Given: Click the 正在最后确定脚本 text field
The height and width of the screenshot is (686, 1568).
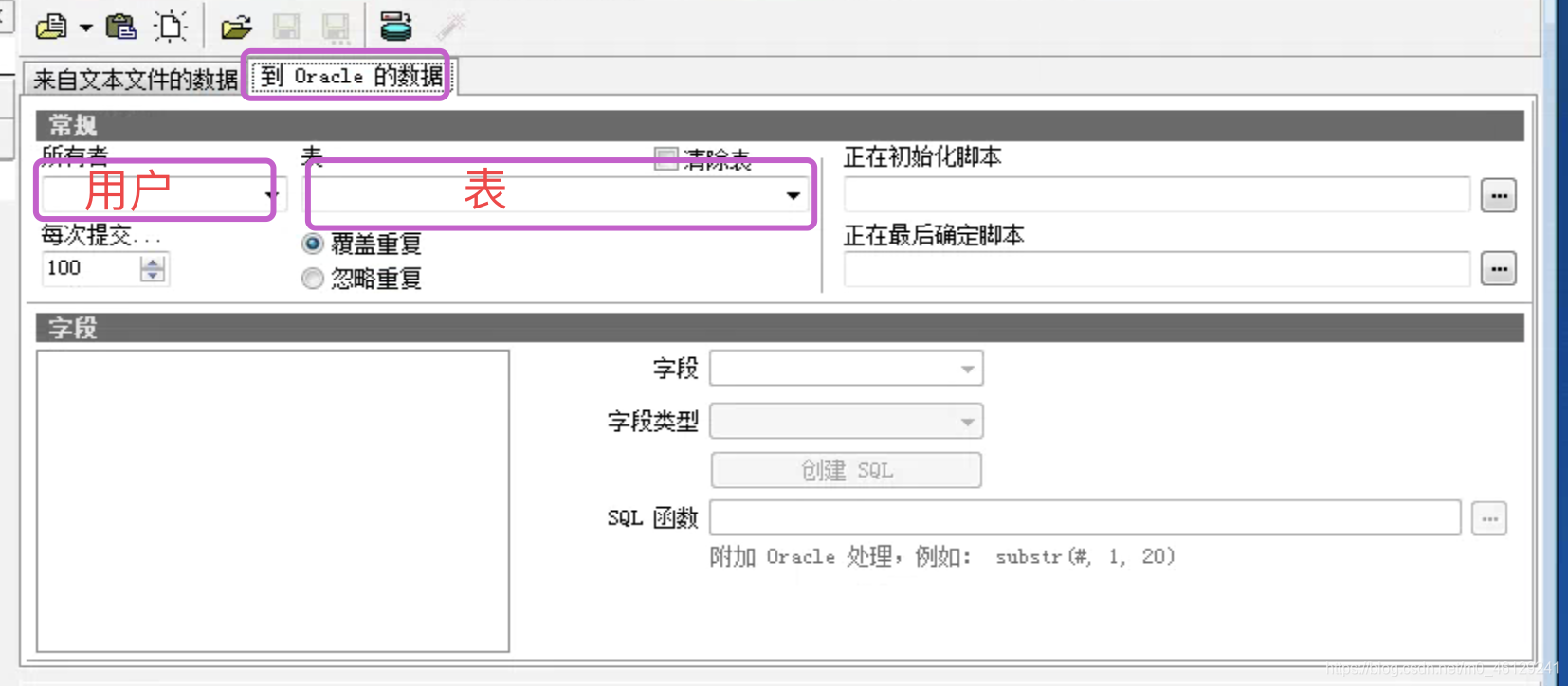Looking at the screenshot, I should pos(1157,269).
